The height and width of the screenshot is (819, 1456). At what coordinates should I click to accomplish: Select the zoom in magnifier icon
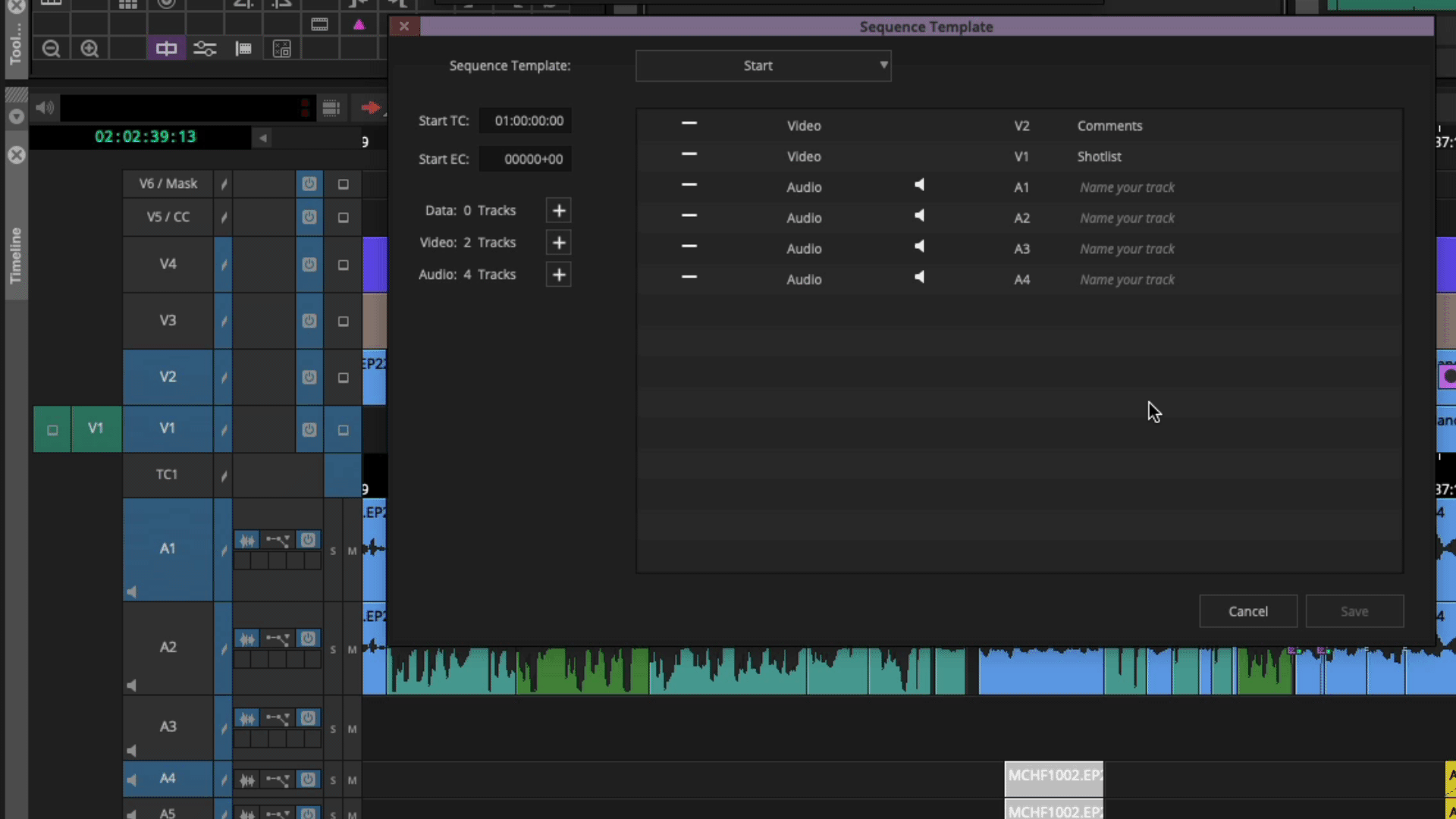(x=89, y=49)
